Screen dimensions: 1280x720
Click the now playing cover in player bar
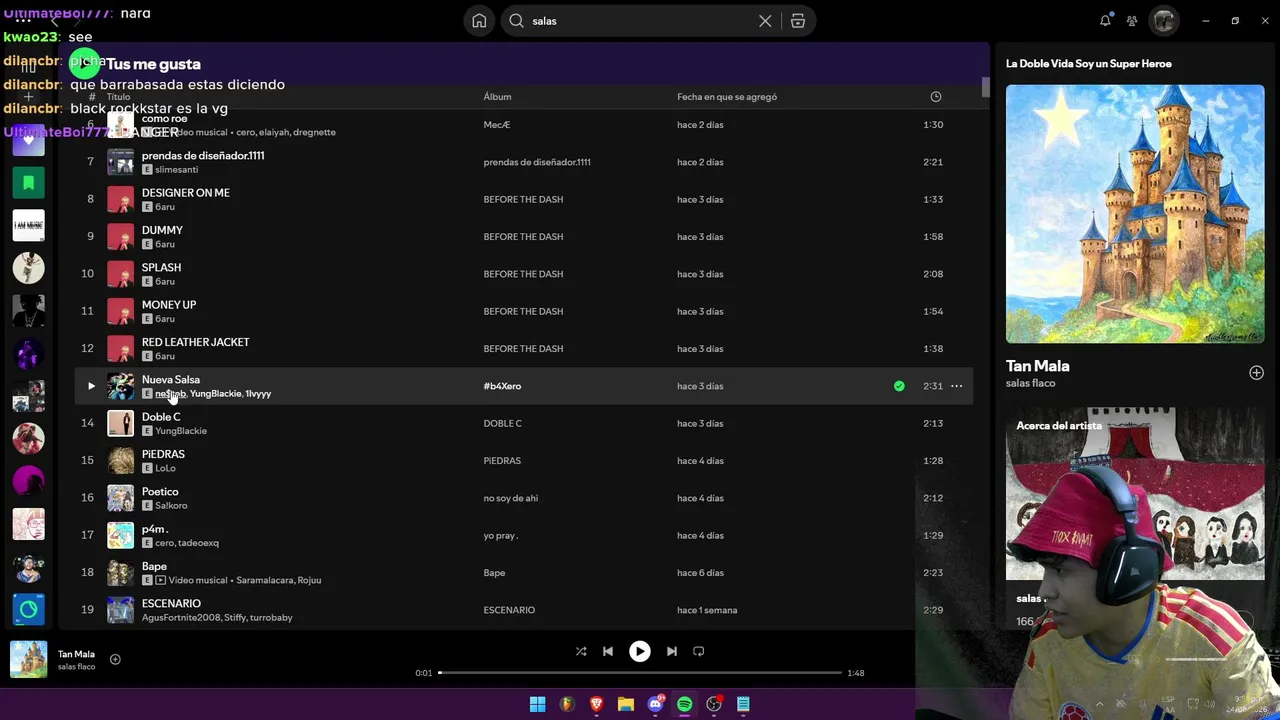(28, 660)
